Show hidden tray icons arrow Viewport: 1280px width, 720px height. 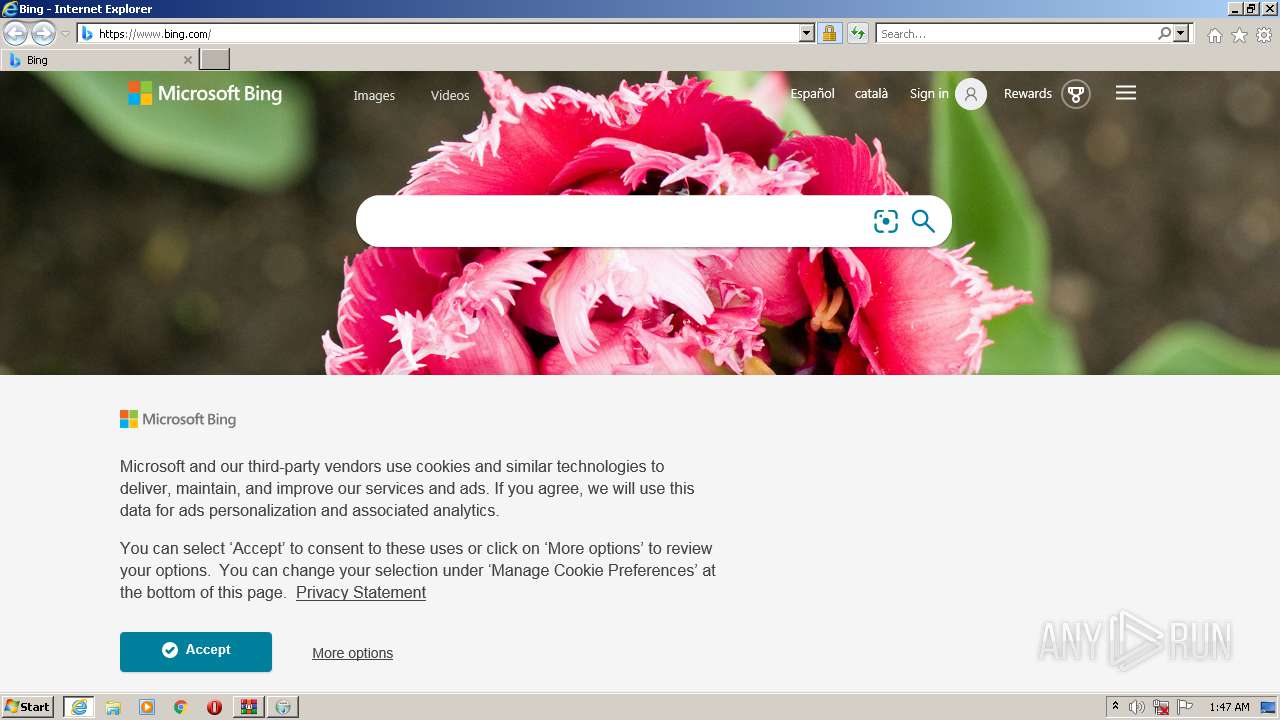click(x=1115, y=707)
